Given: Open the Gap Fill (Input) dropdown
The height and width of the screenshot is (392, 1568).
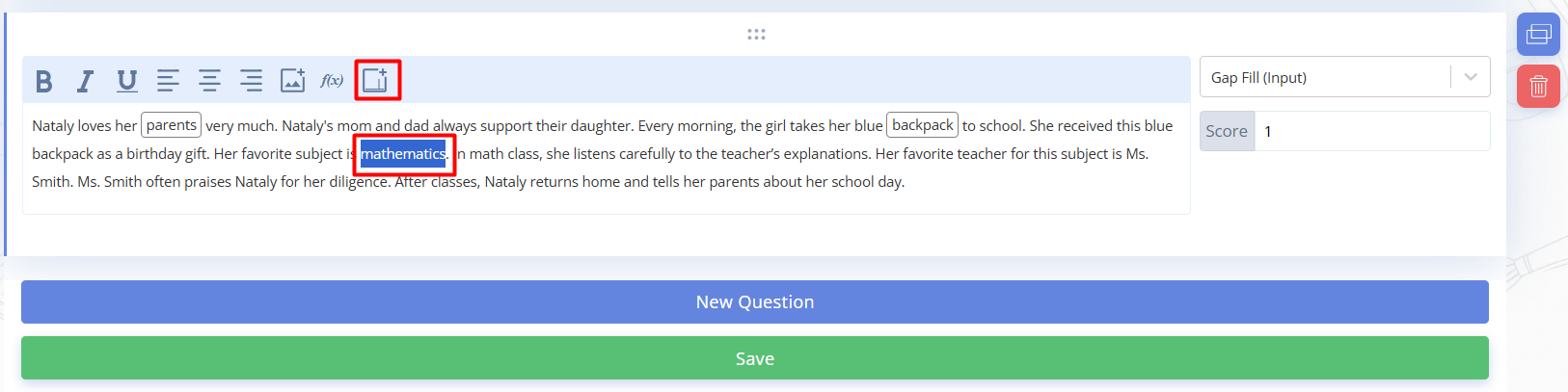Looking at the screenshot, I should click(x=1326, y=77).
